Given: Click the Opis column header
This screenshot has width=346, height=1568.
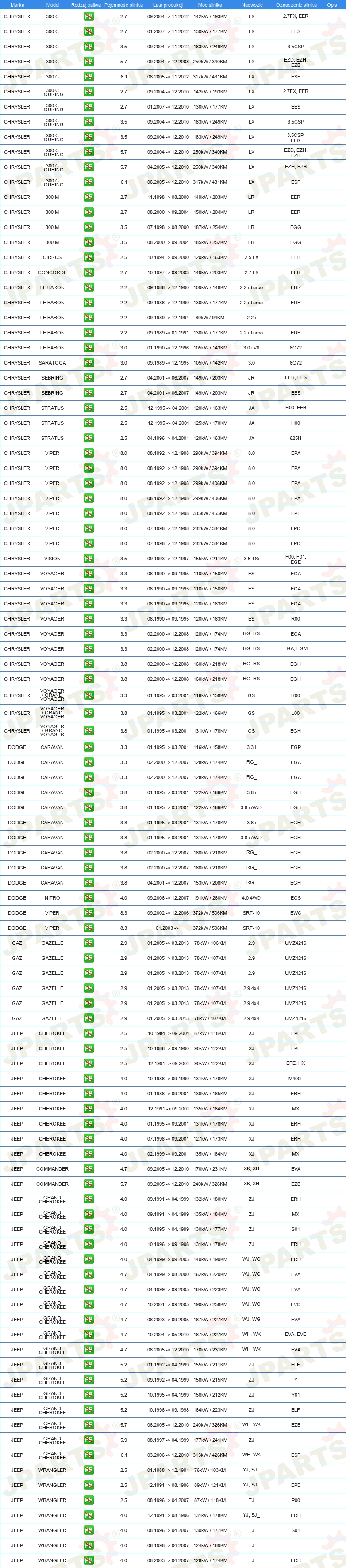Looking at the screenshot, I should (331, 5).
